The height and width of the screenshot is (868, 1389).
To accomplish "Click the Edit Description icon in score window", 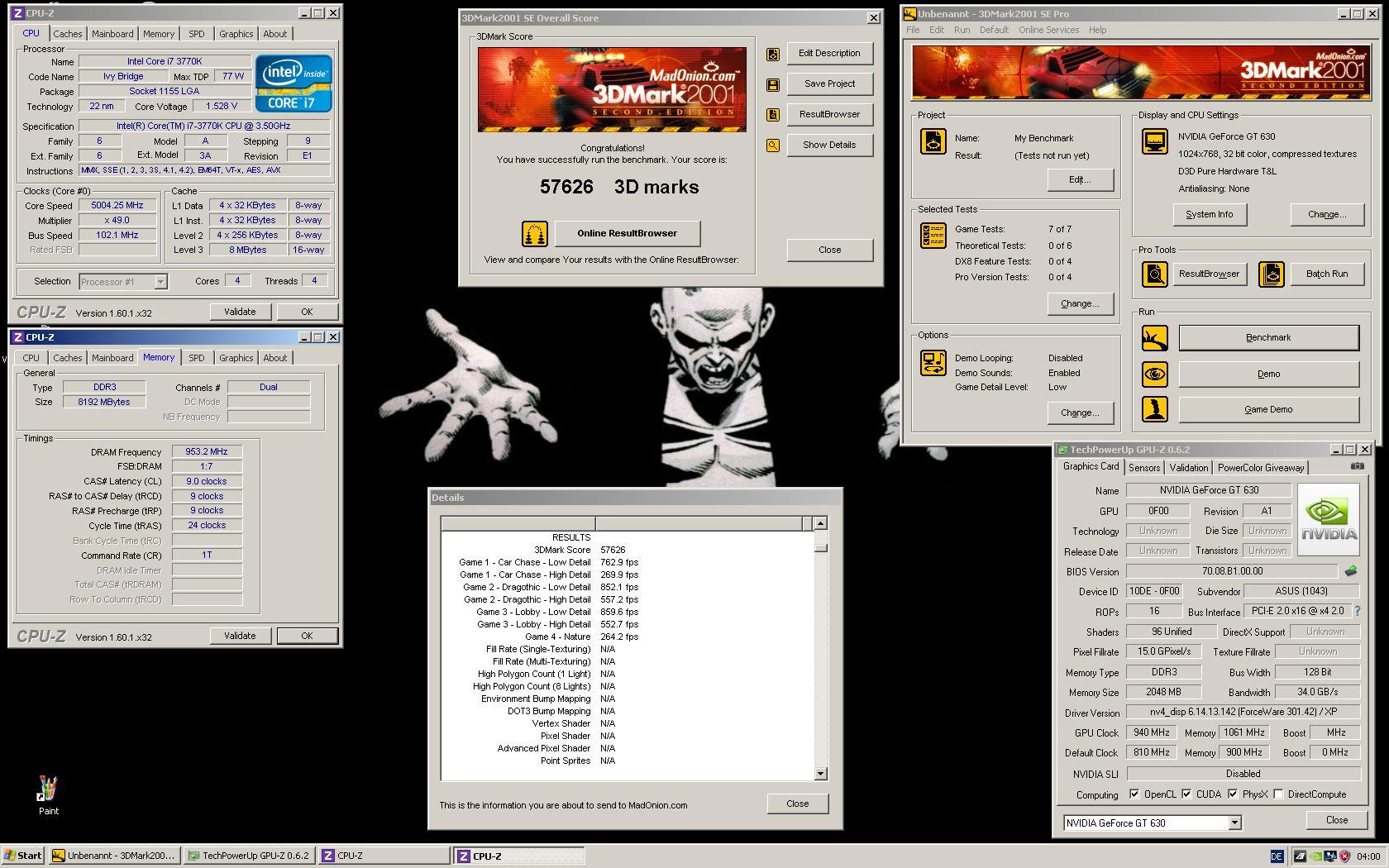I will (x=773, y=55).
